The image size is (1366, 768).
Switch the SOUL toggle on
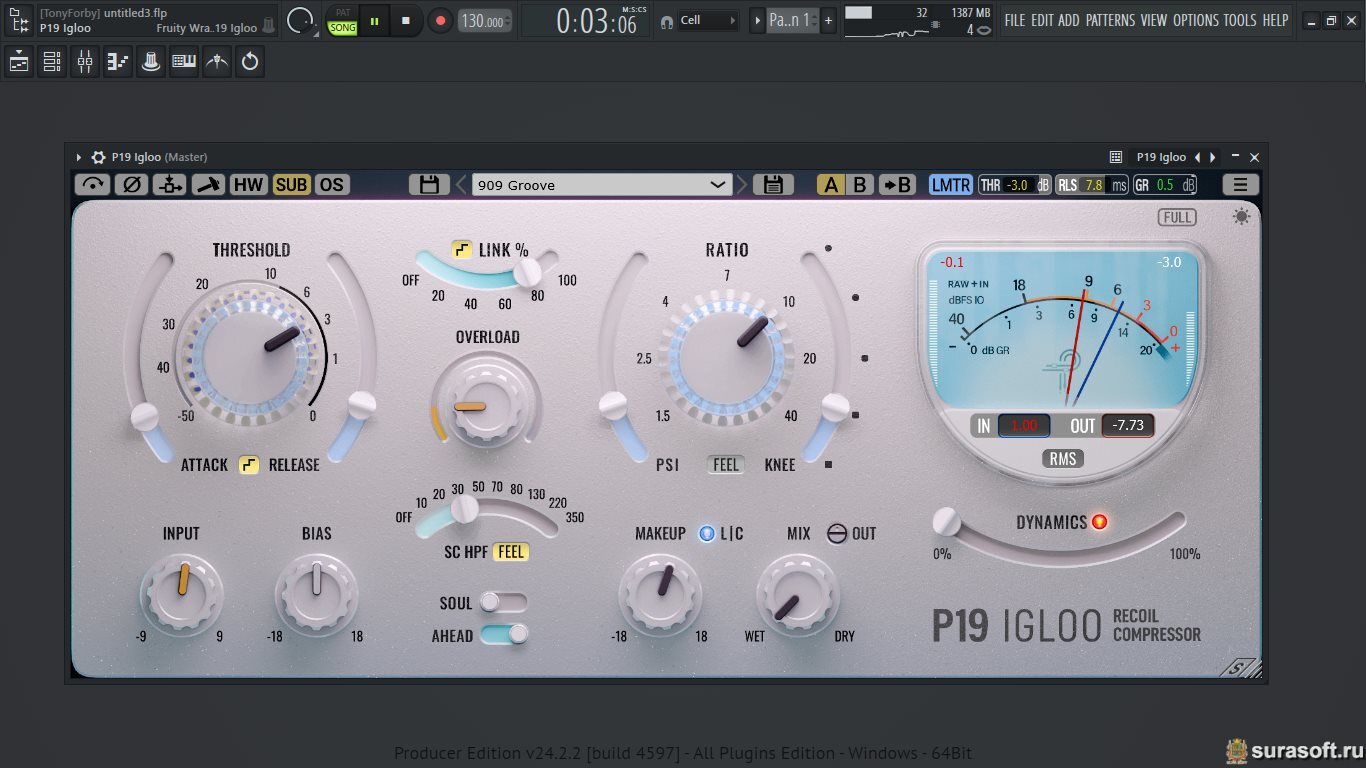(503, 602)
